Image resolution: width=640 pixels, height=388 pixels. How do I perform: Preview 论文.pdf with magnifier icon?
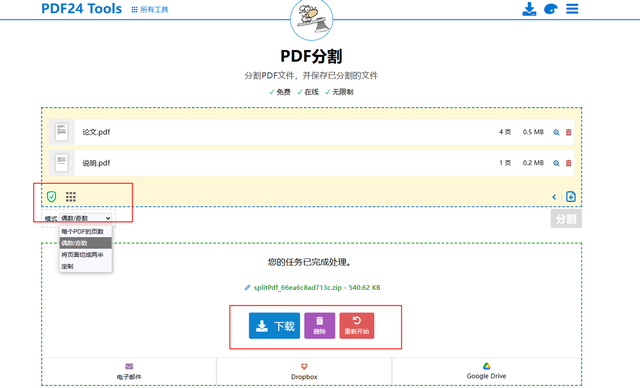(556, 132)
